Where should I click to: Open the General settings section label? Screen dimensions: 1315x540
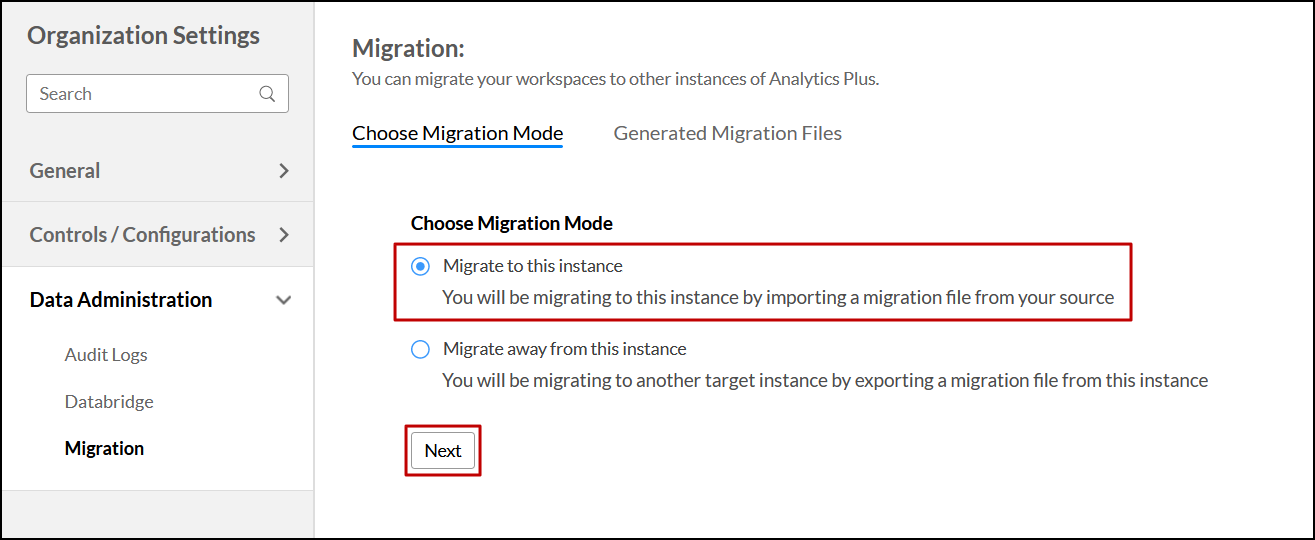[x=65, y=171]
